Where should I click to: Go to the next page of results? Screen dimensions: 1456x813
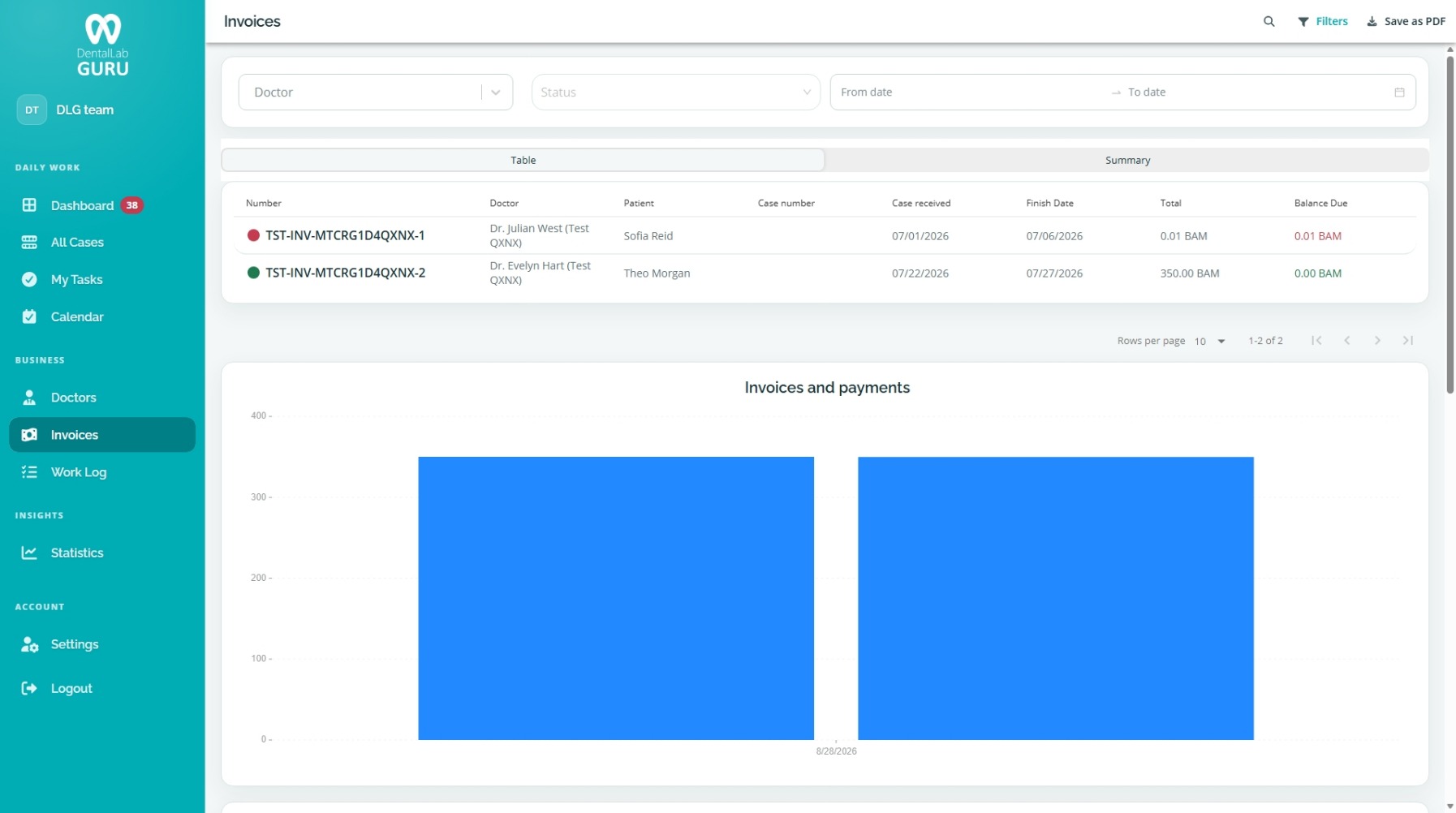(1377, 341)
